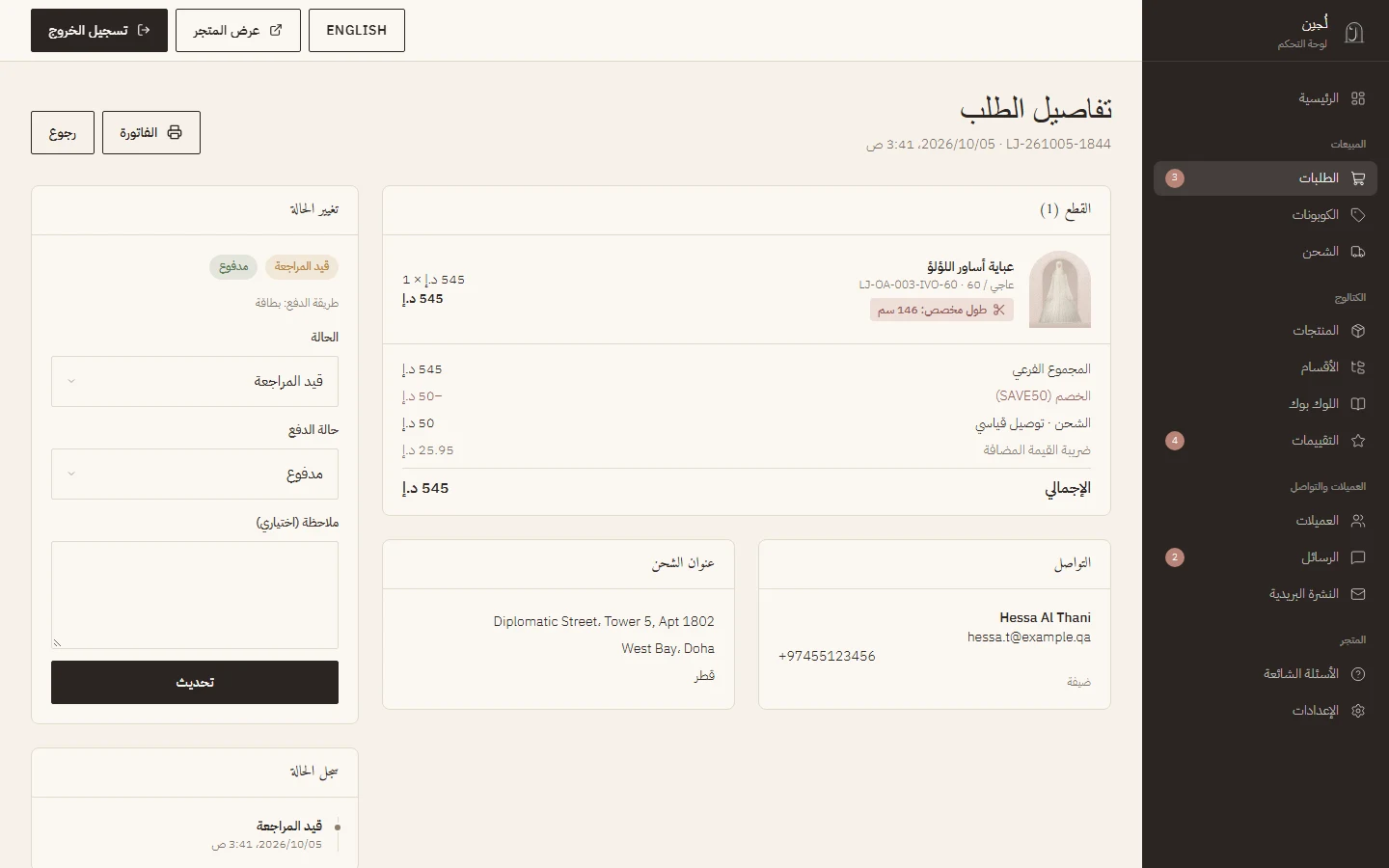Click the الطلبات badge showing 3
Image resolution: width=1389 pixels, height=868 pixels.
tap(1175, 178)
